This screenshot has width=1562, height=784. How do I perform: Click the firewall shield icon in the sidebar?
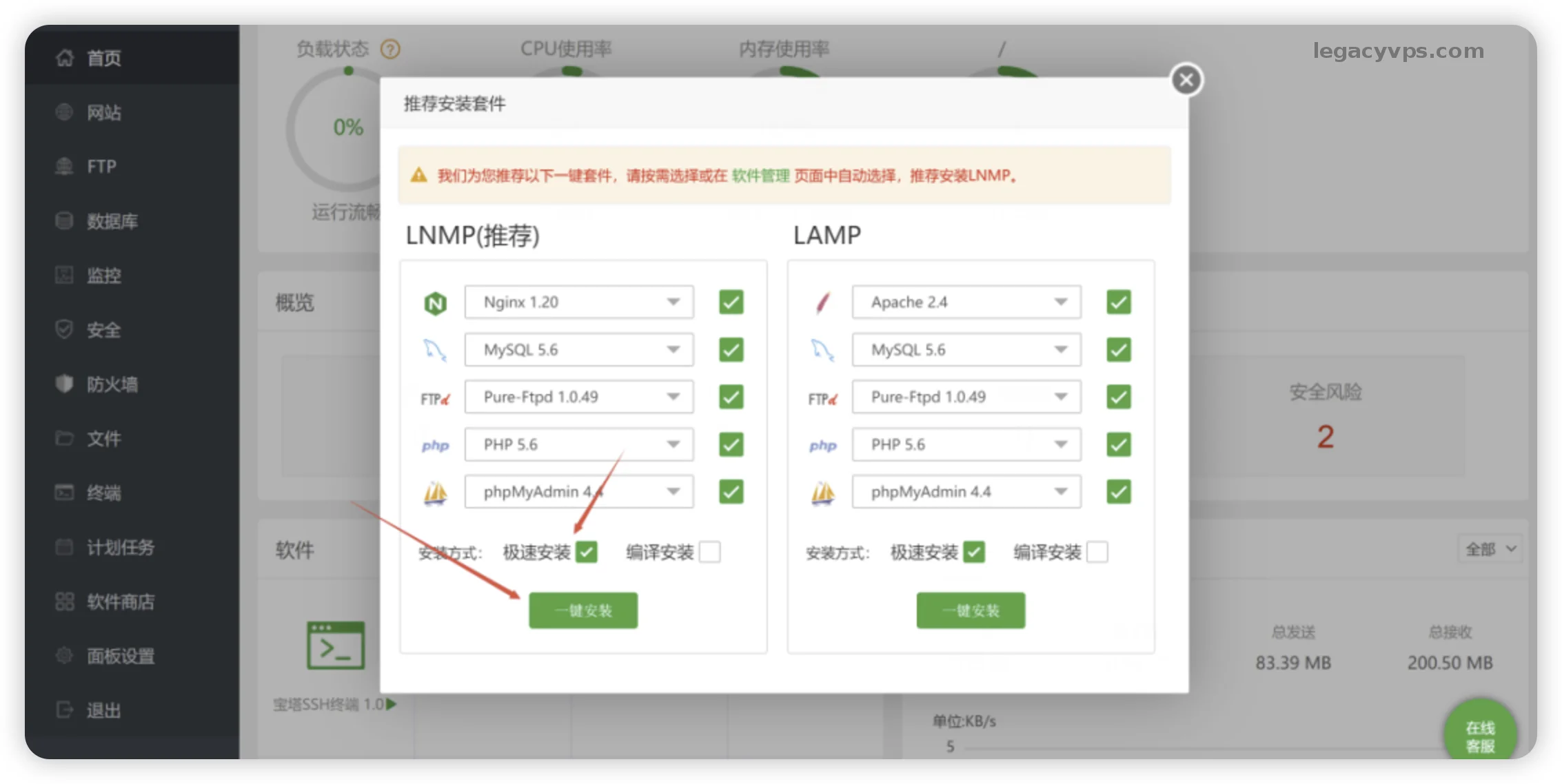[x=64, y=384]
